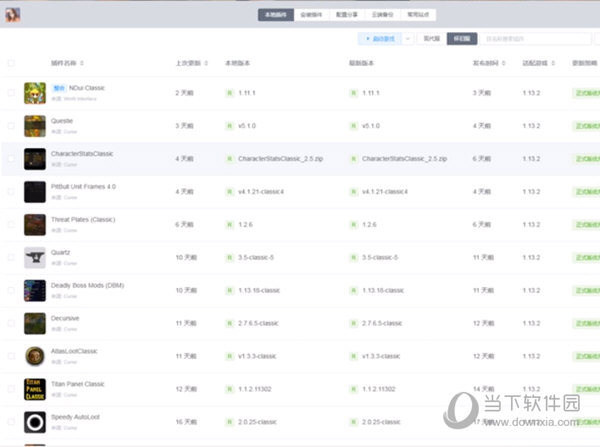Open the 常用站点 tab
Screen dimensions: 600x447
pyautogui.click(x=418, y=15)
